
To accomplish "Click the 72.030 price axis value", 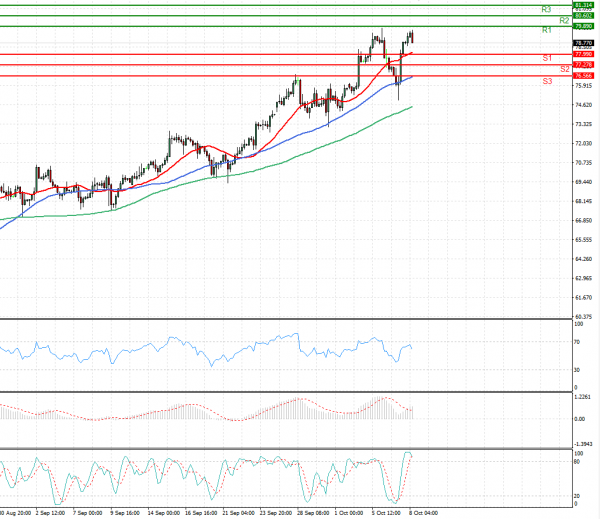I will point(584,144).
